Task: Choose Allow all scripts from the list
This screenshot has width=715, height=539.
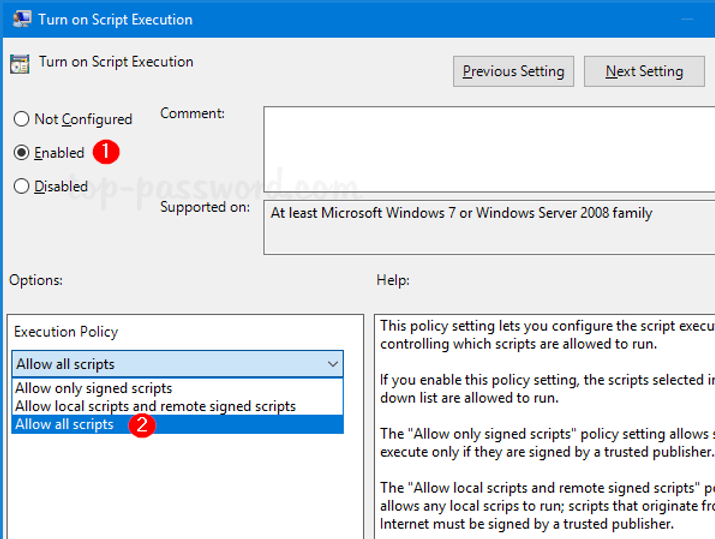Action: [65, 424]
